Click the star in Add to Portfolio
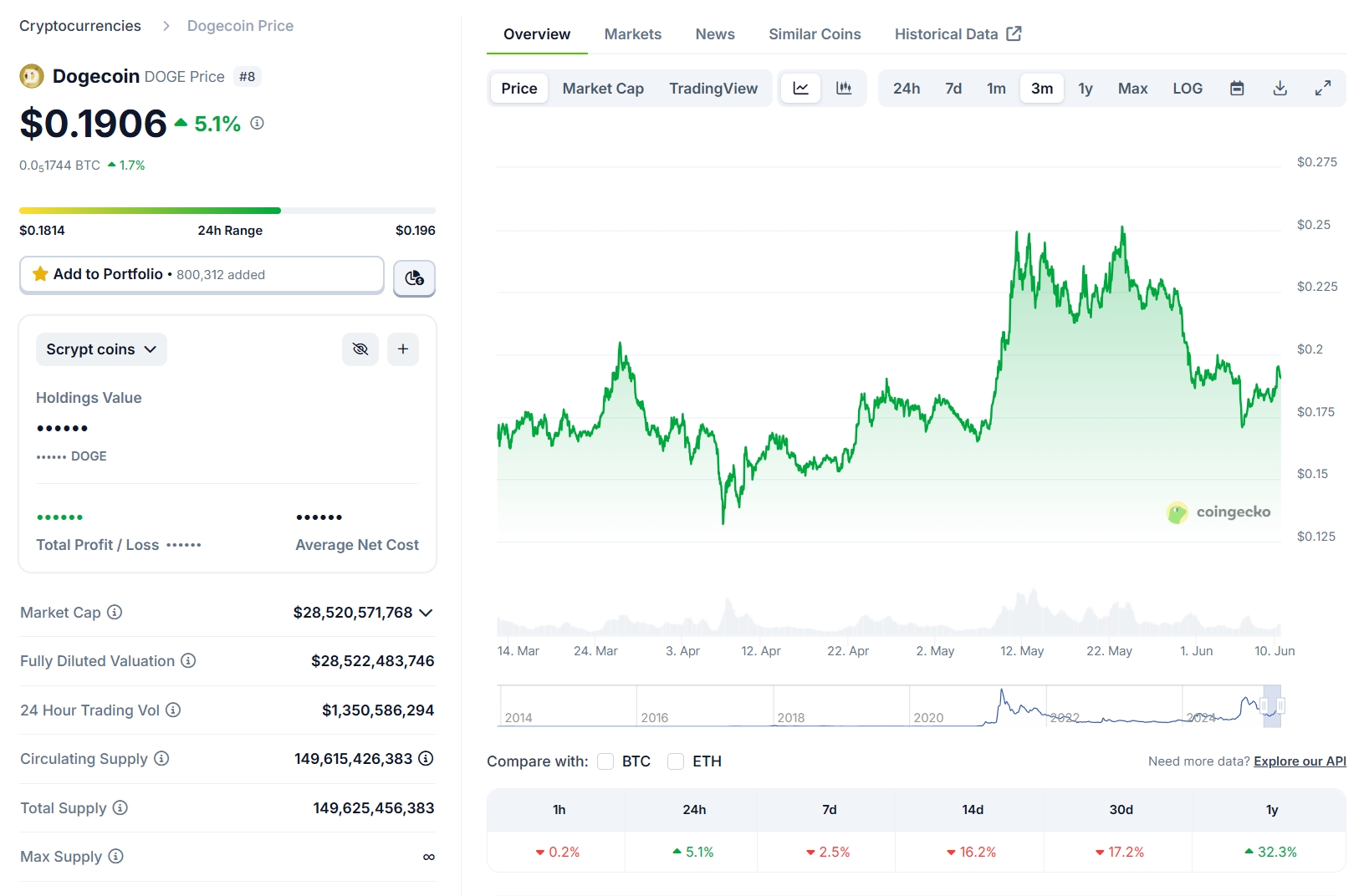The image size is (1369, 896). [40, 273]
